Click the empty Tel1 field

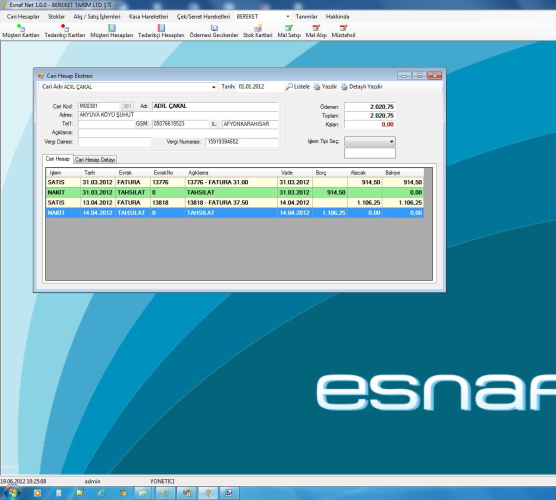(106, 124)
